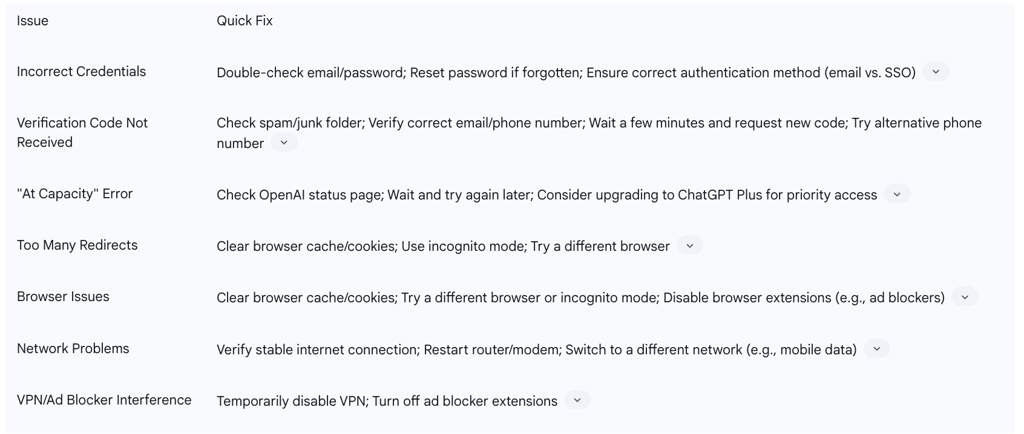
Task: Select the VPN/Ad Blocker Interference label
Action: tap(104, 400)
